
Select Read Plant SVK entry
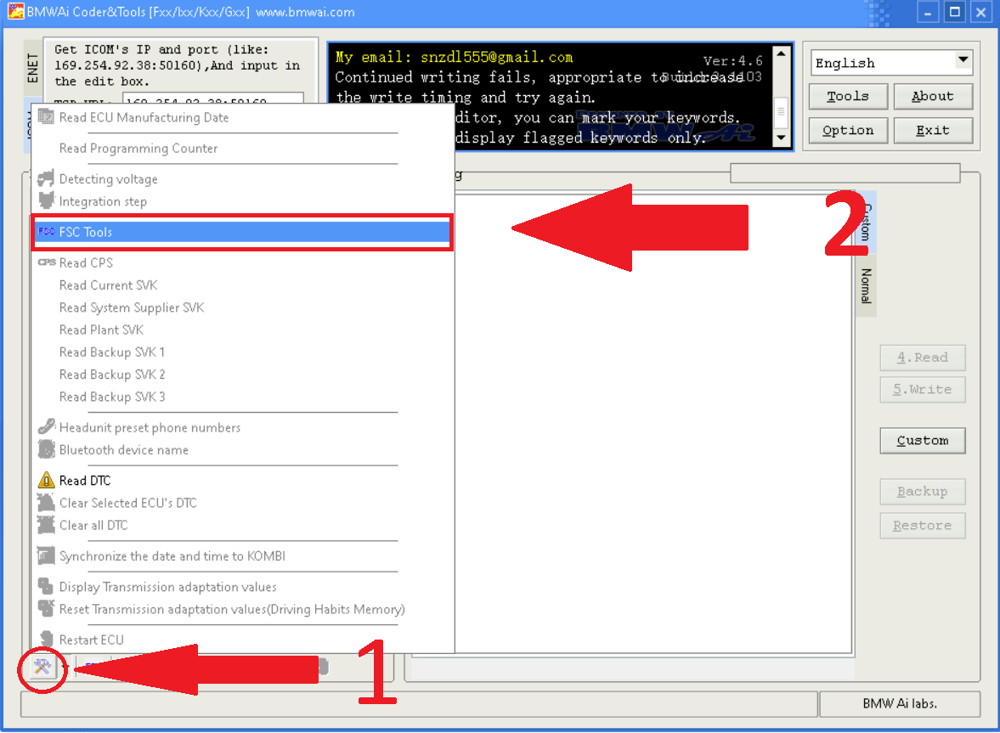tap(101, 330)
